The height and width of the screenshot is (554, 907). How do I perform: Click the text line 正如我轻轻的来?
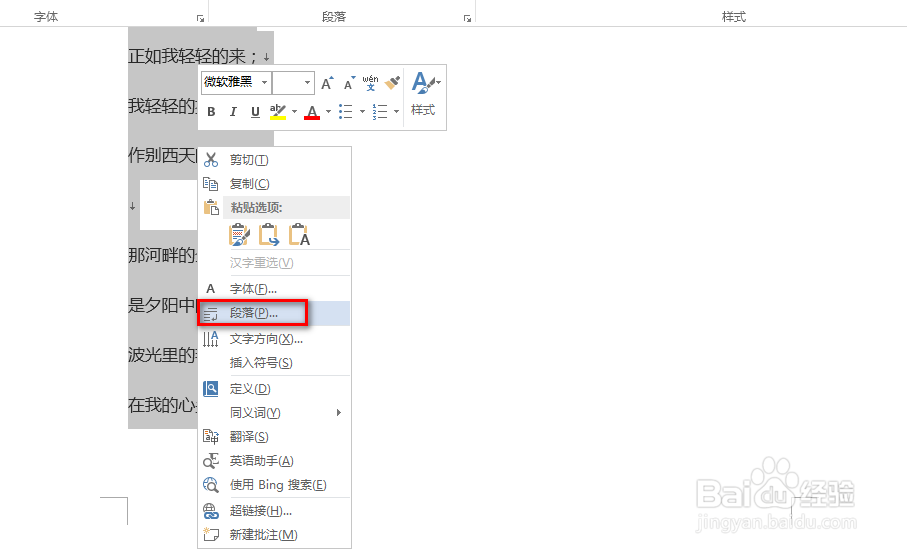[x=193, y=56]
